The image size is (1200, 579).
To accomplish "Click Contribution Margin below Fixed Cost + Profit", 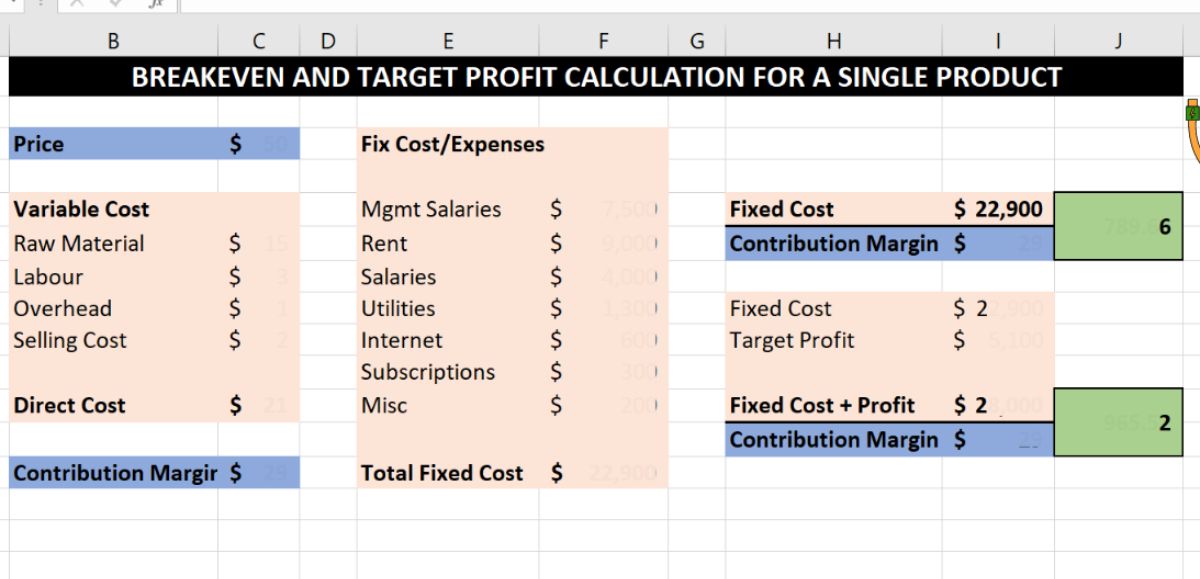I will [x=834, y=439].
